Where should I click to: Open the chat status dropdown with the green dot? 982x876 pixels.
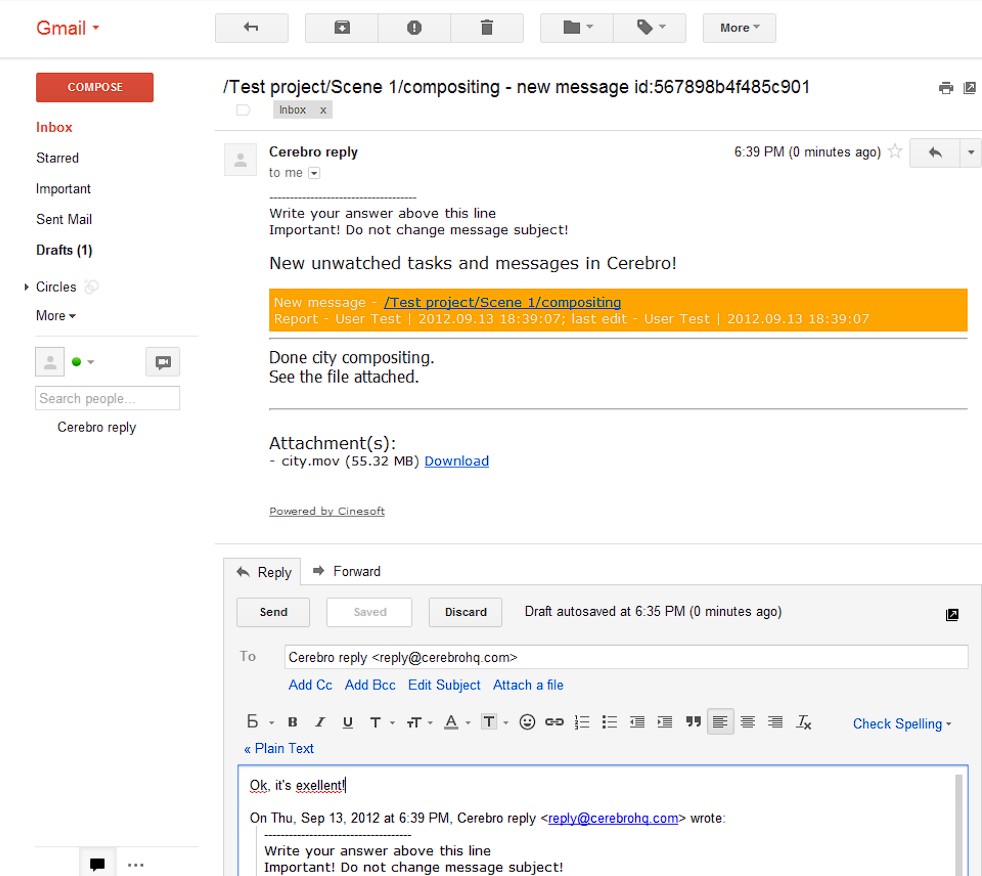coord(83,362)
